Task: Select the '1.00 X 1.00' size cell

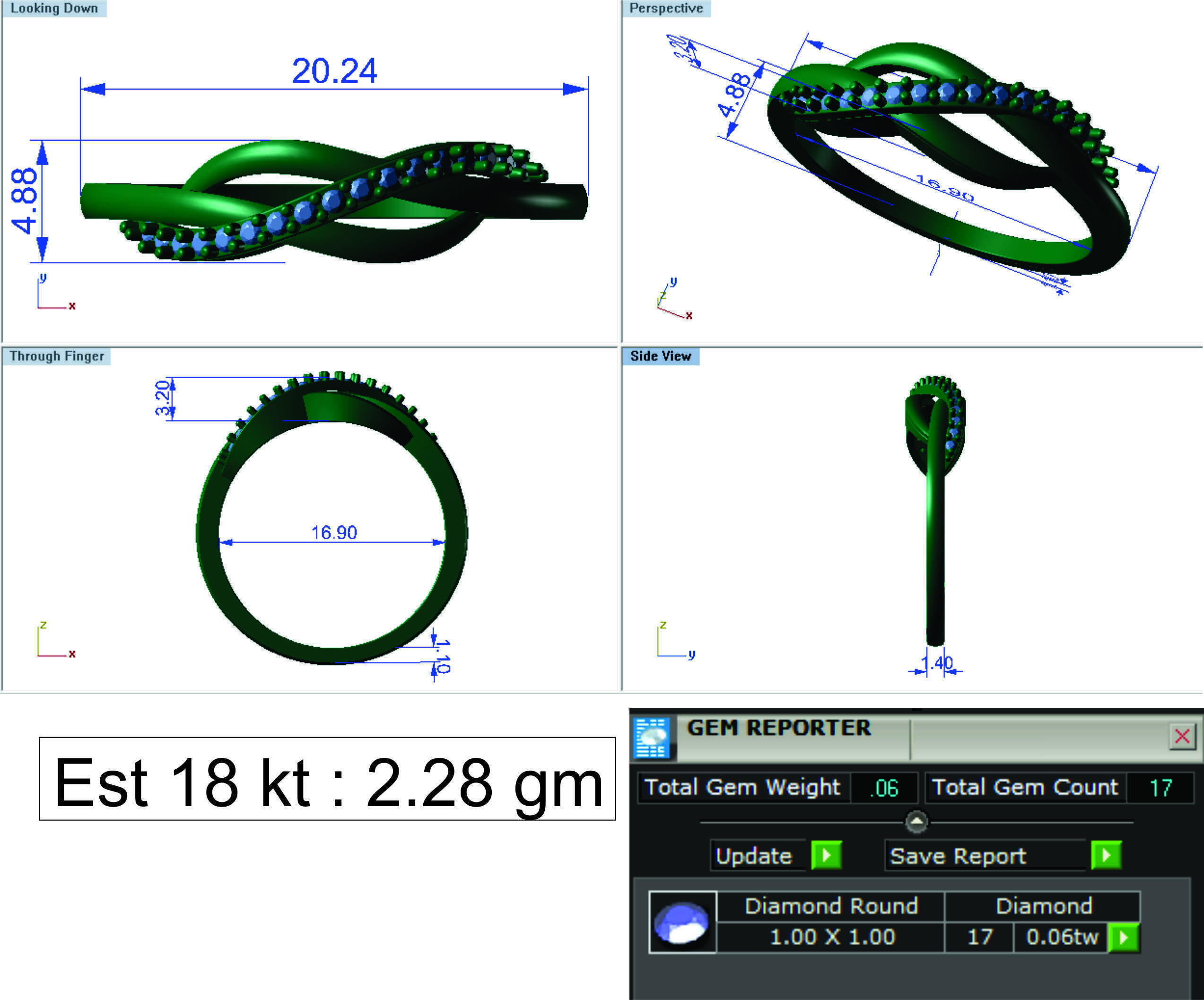Action: 831,937
